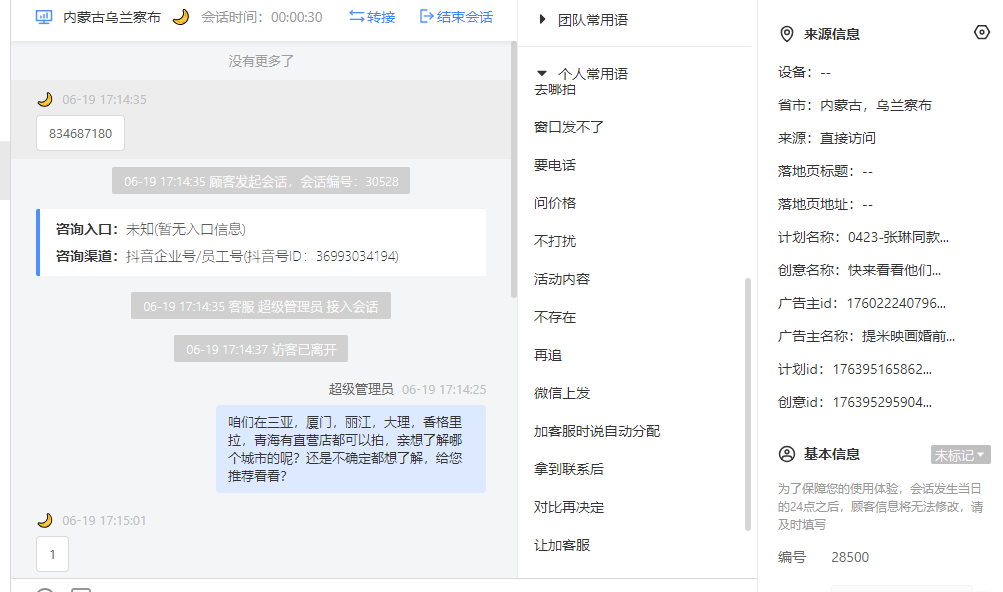The width and height of the screenshot is (1003, 592).
Task: Select the 让加客服 quick phrase
Action: coord(562,545)
